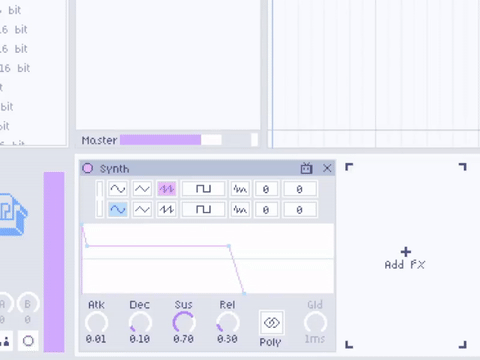Click the Sus knob
Image resolution: width=480 pixels, height=360 pixels.
184,322
